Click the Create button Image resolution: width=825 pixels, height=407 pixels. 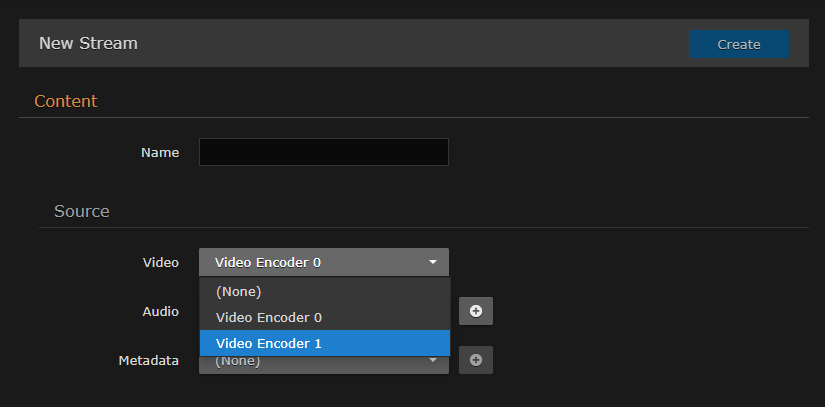click(738, 44)
